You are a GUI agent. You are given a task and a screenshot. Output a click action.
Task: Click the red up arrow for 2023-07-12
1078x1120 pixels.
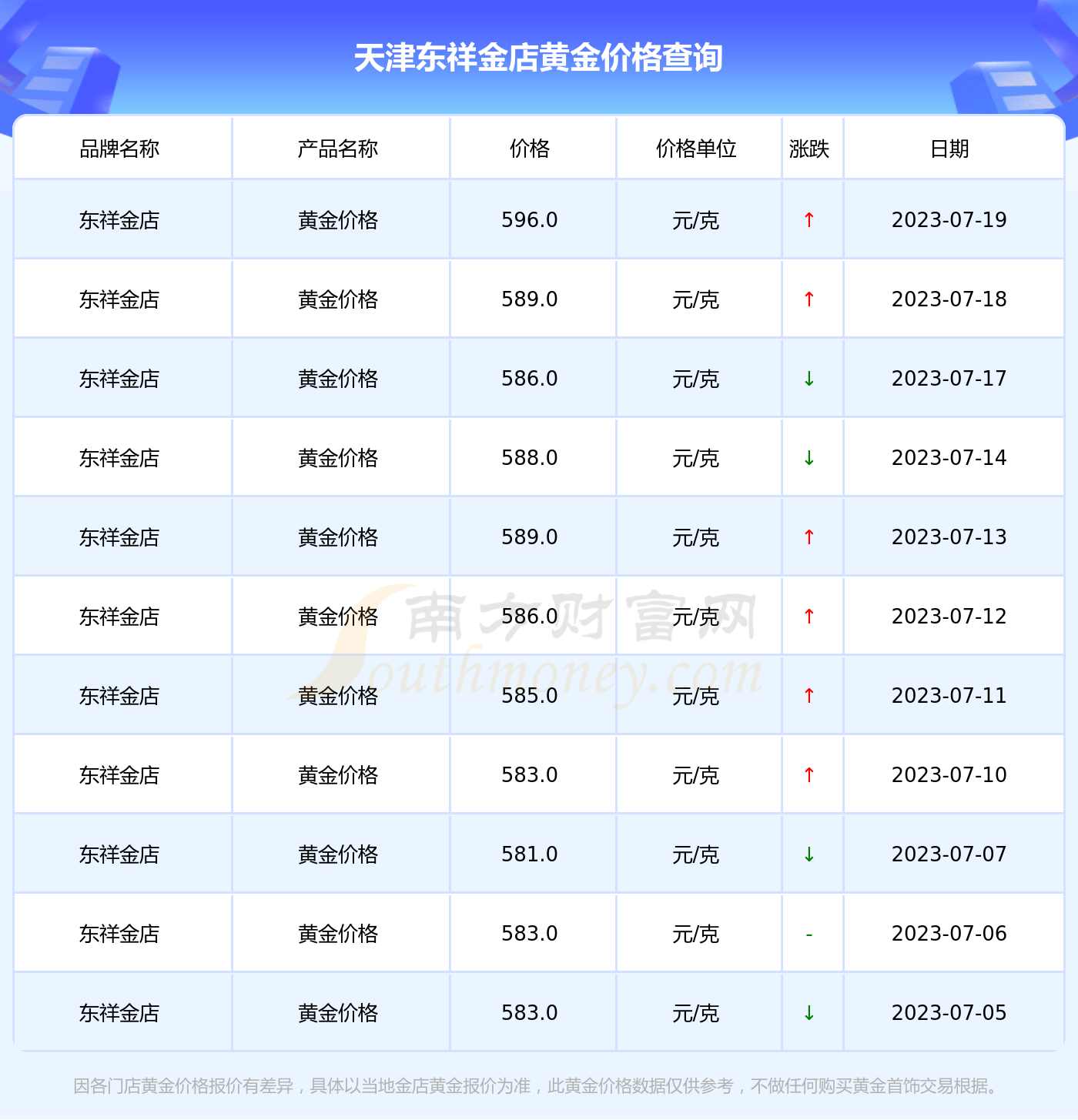(x=808, y=617)
